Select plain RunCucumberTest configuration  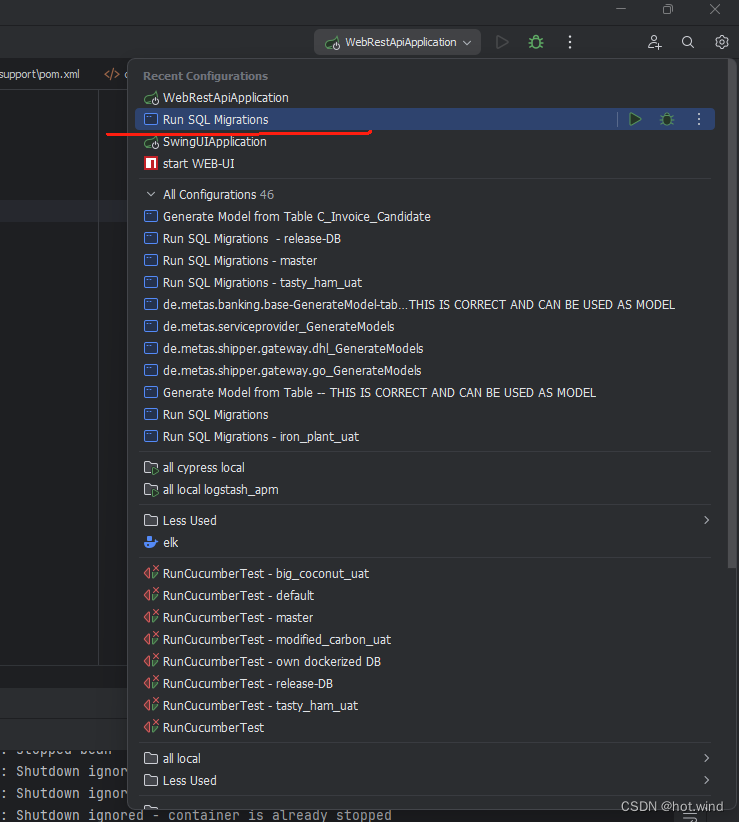click(x=425, y=728)
